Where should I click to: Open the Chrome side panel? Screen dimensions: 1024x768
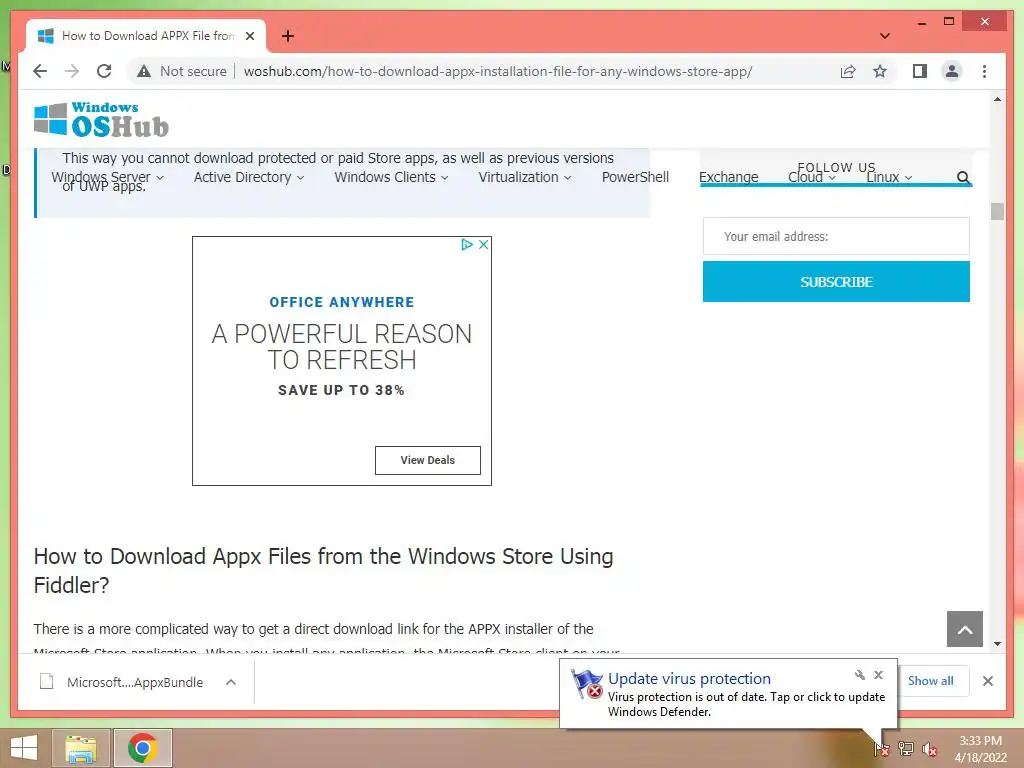point(920,71)
